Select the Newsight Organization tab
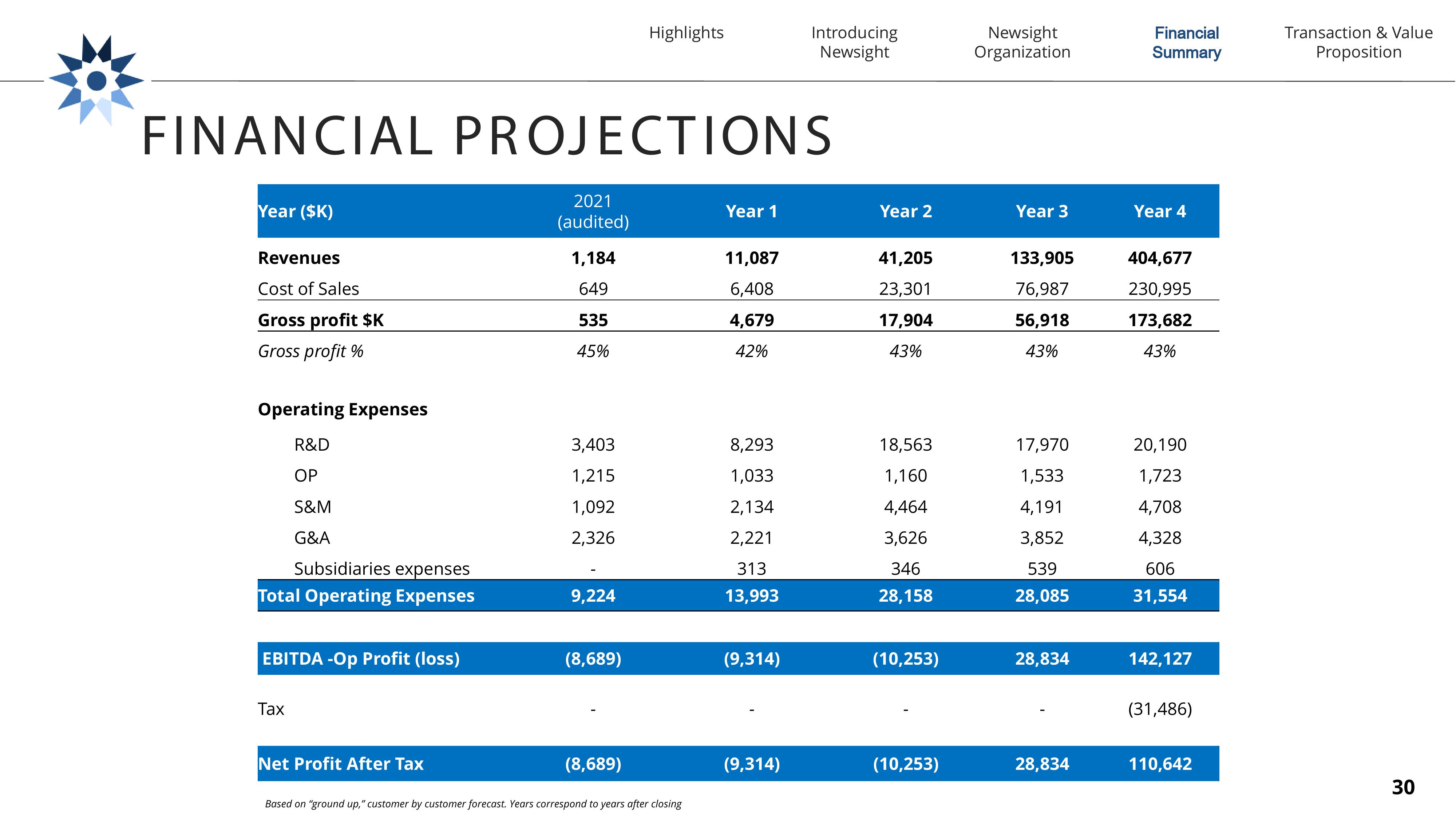 tap(1022, 42)
